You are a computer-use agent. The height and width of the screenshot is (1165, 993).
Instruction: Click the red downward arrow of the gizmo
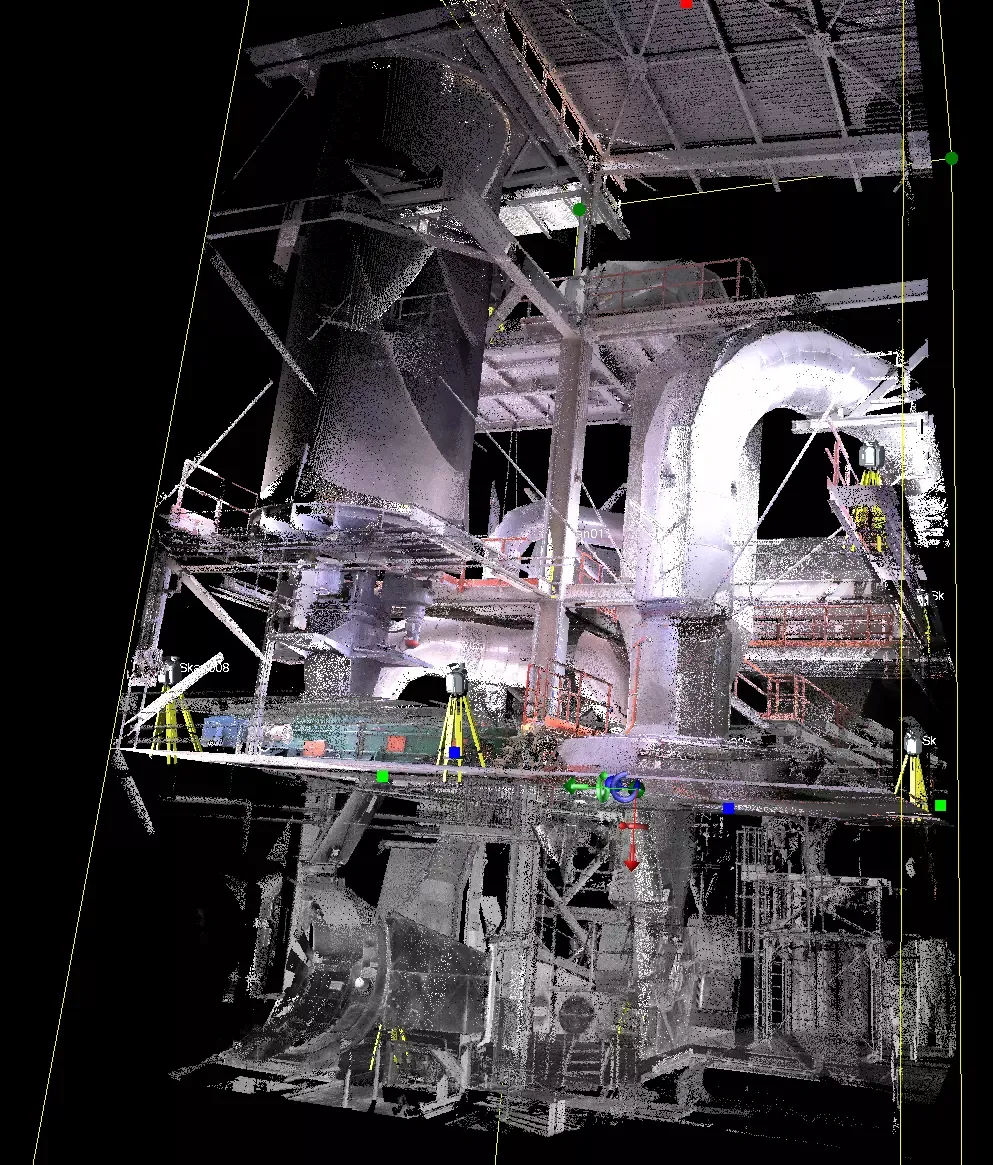632,856
